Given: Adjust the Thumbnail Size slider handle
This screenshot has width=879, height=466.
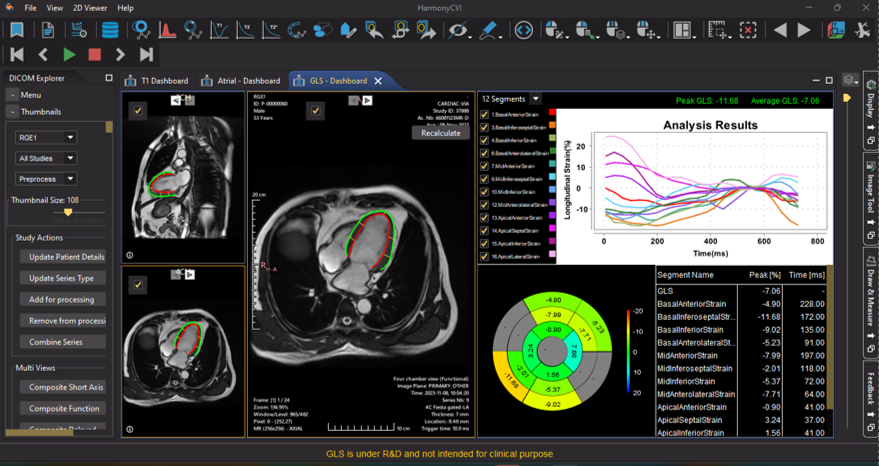Looking at the screenshot, I should [68, 212].
